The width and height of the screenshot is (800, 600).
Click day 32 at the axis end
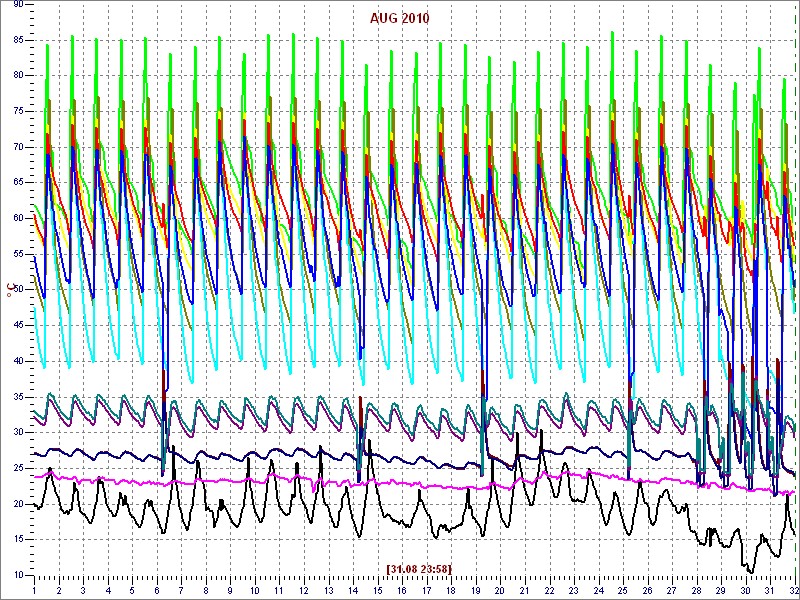click(793, 591)
